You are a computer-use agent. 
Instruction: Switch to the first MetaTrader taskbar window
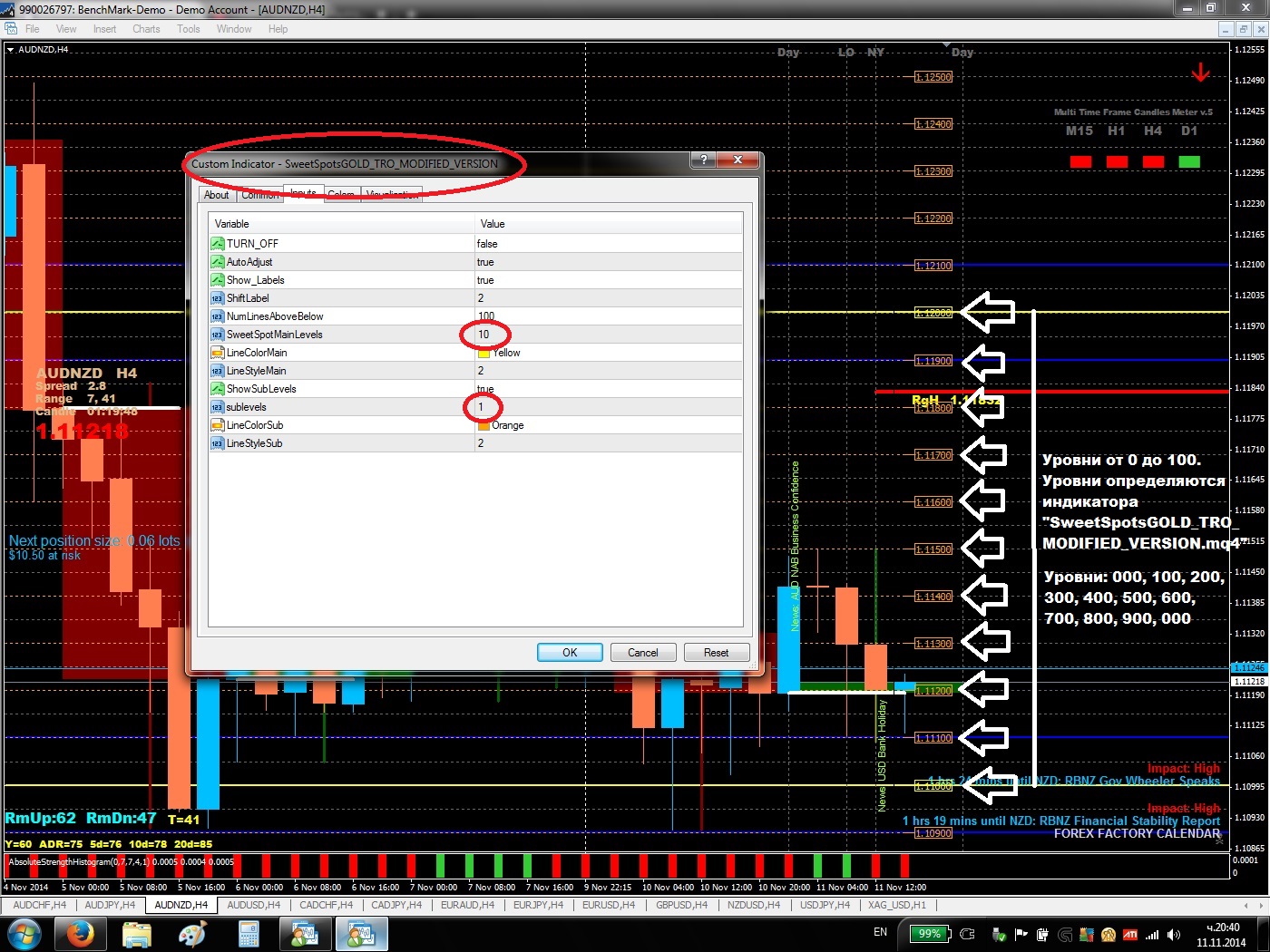305,934
